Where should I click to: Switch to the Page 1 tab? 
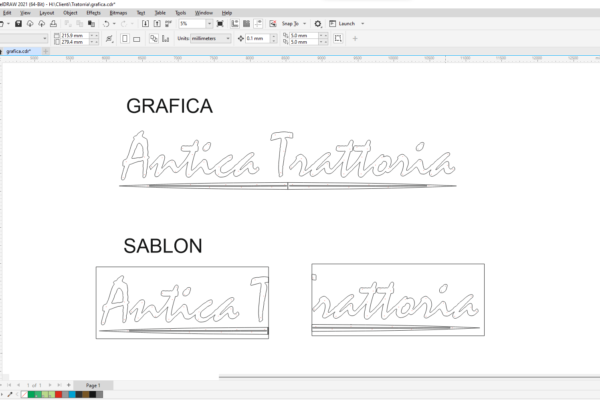coord(93,384)
